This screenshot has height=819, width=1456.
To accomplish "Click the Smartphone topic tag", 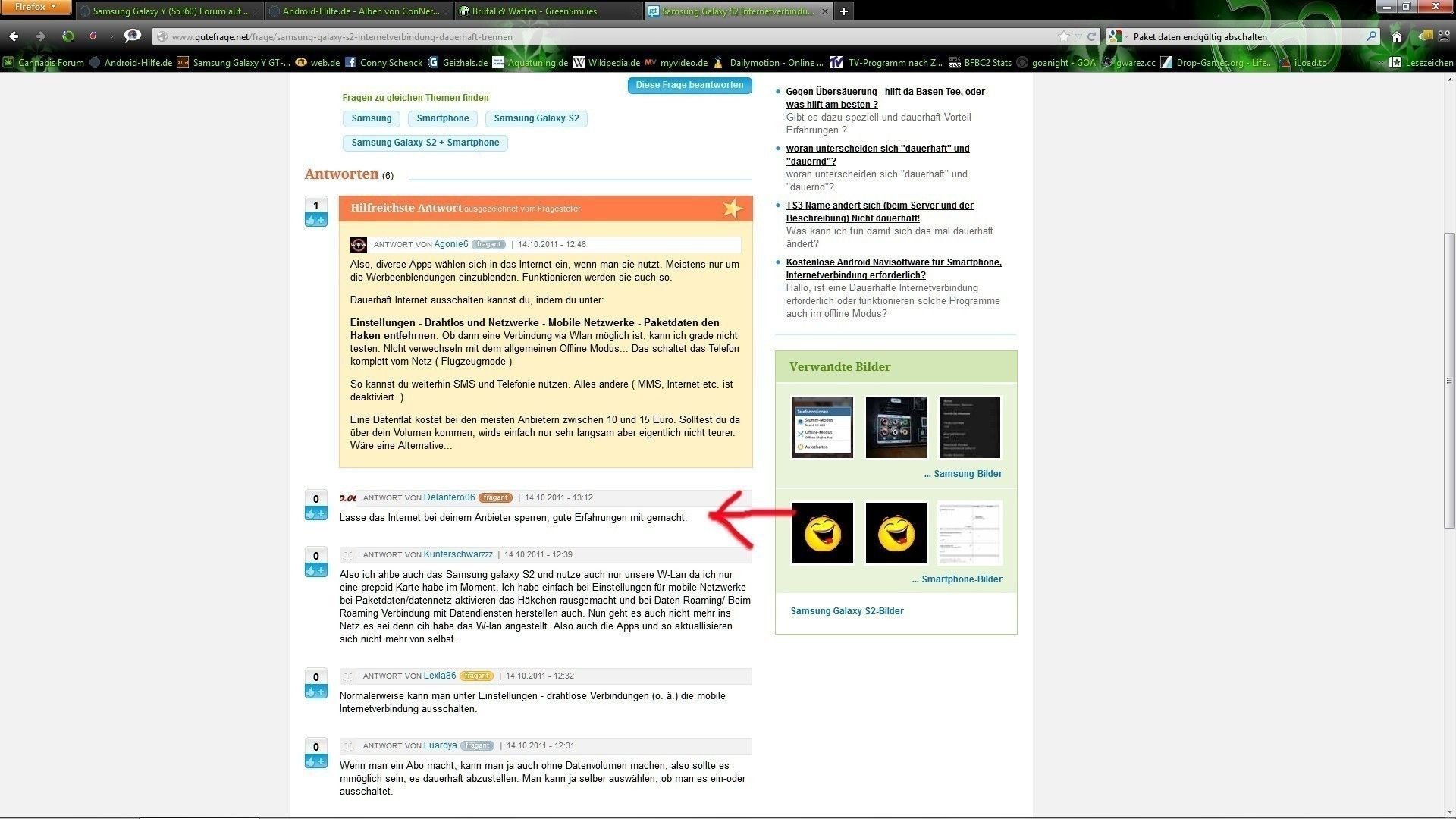I will [x=443, y=118].
